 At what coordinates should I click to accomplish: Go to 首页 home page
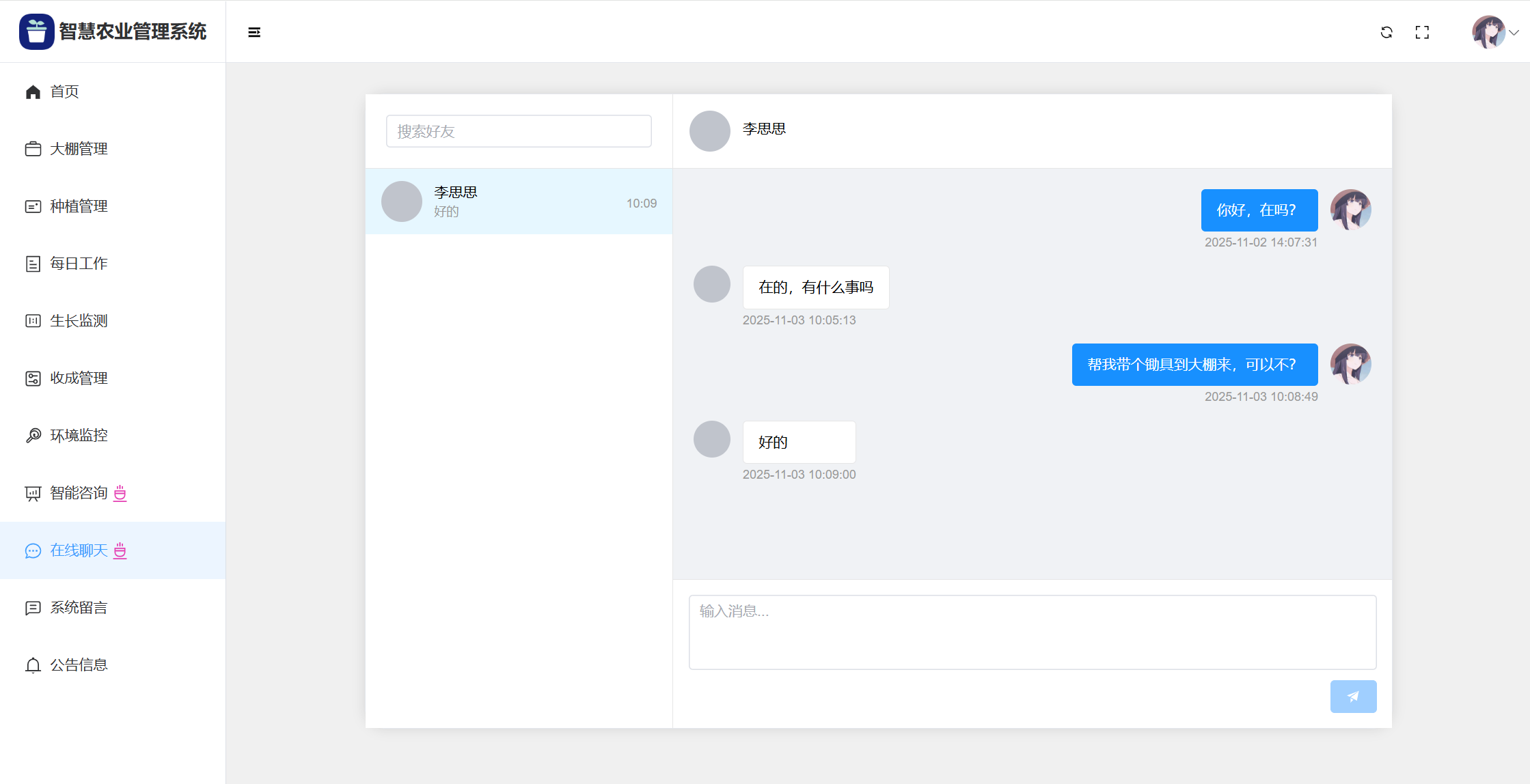click(65, 92)
